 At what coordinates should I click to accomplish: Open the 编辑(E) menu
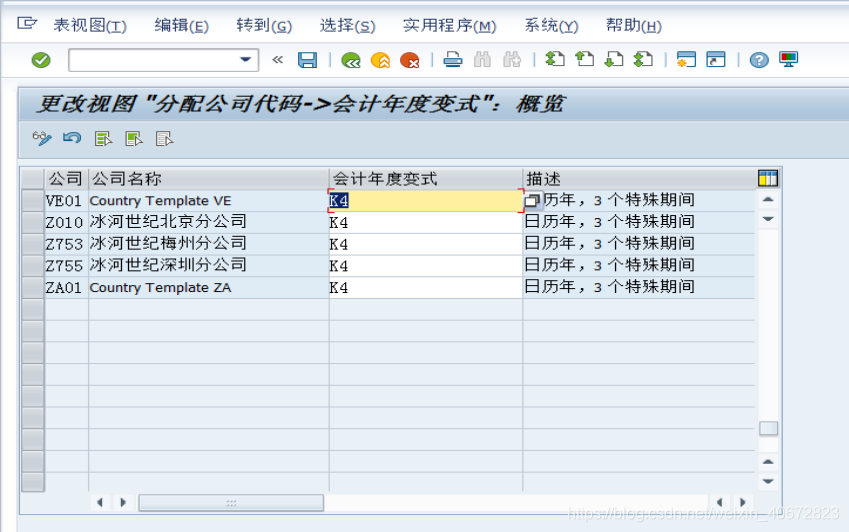[x=181, y=25]
